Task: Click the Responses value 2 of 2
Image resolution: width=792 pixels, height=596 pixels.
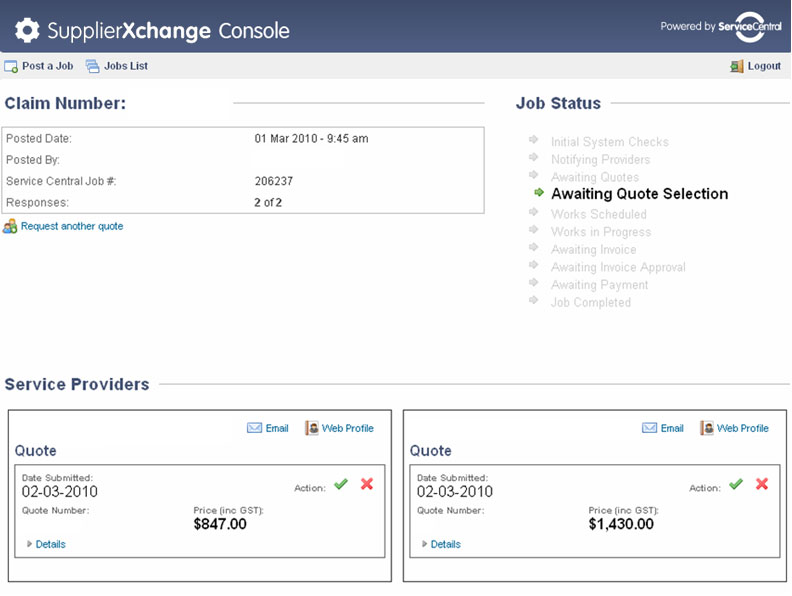Action: click(x=268, y=203)
